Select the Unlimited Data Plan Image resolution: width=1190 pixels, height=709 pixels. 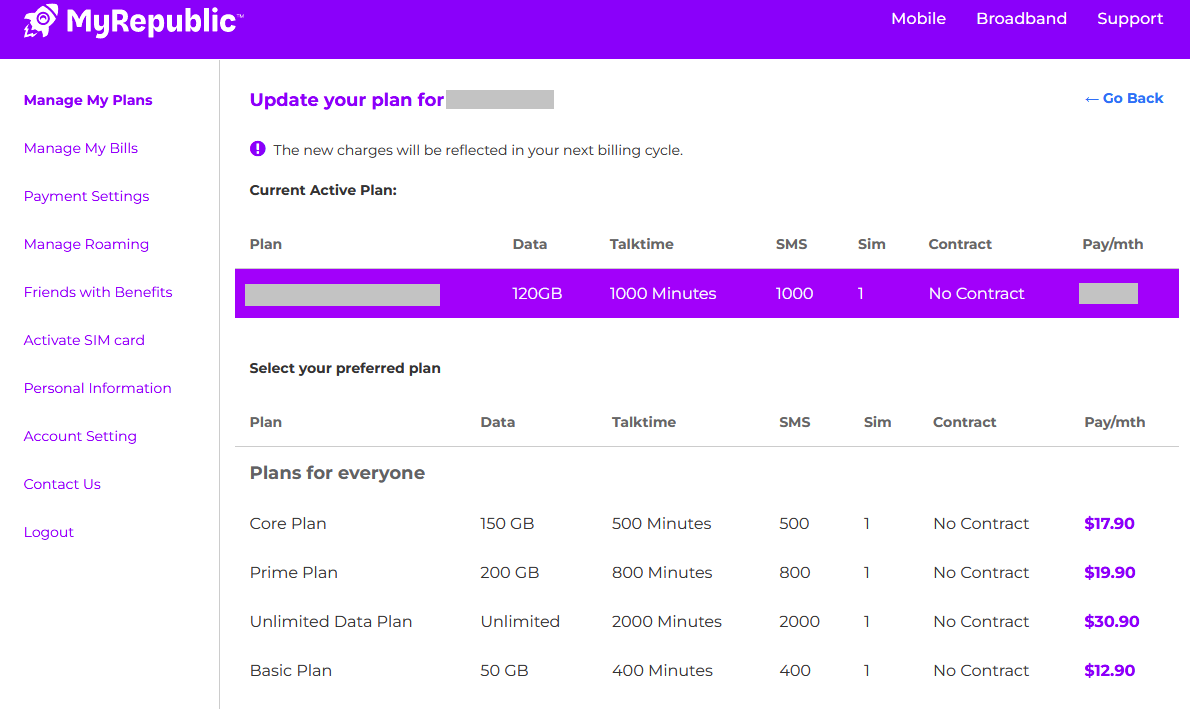tap(331, 621)
